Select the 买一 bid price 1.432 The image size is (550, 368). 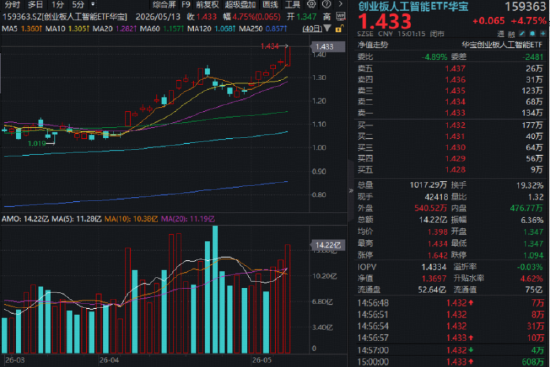(455, 125)
